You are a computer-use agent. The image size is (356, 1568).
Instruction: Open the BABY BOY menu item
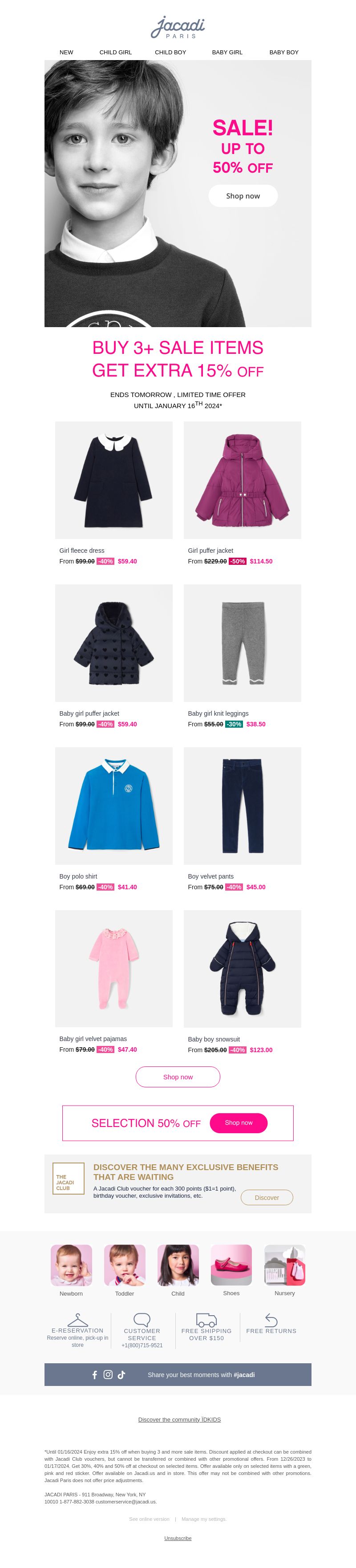tap(284, 53)
